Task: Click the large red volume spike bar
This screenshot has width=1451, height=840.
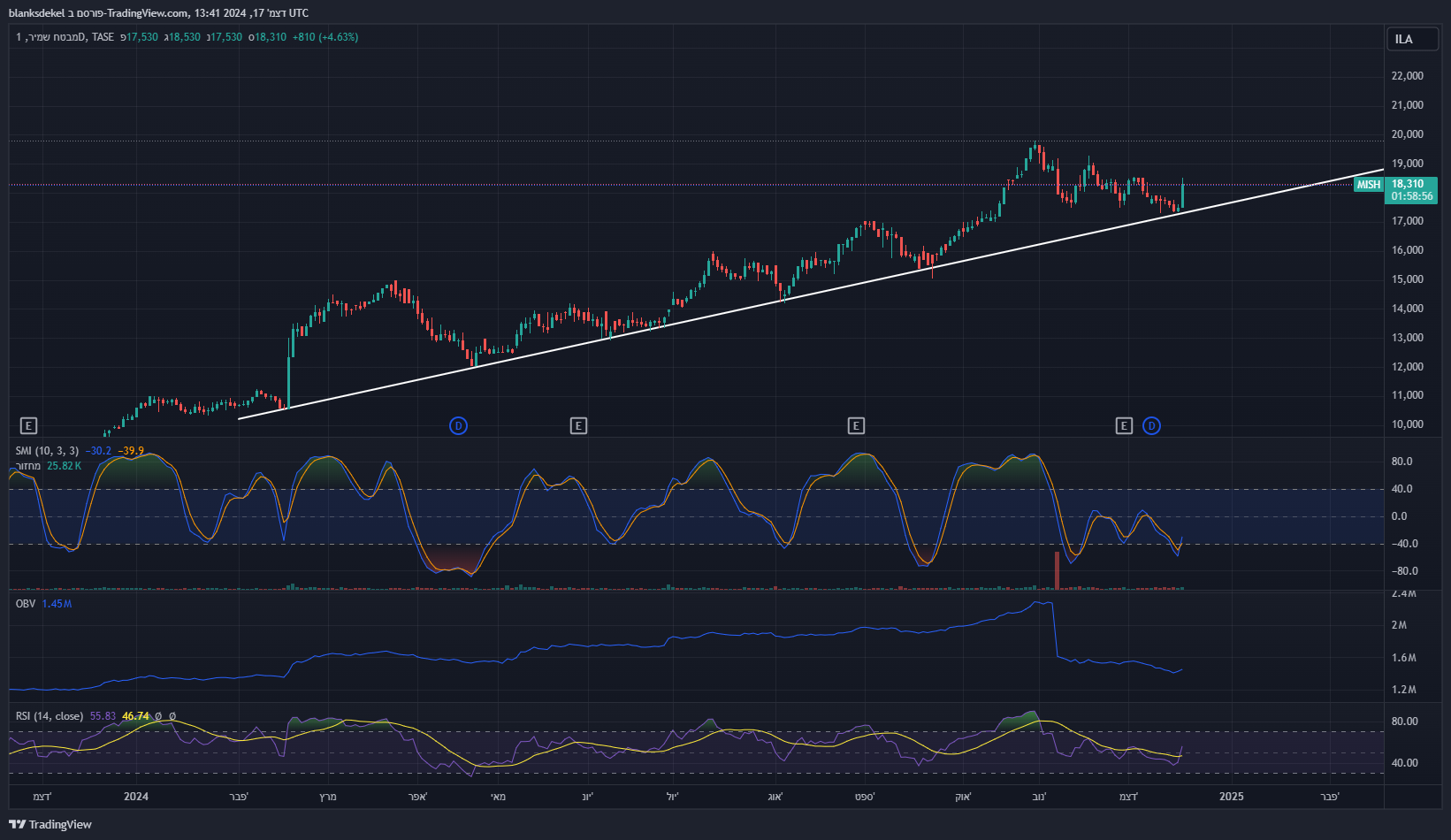Action: pos(1057,570)
